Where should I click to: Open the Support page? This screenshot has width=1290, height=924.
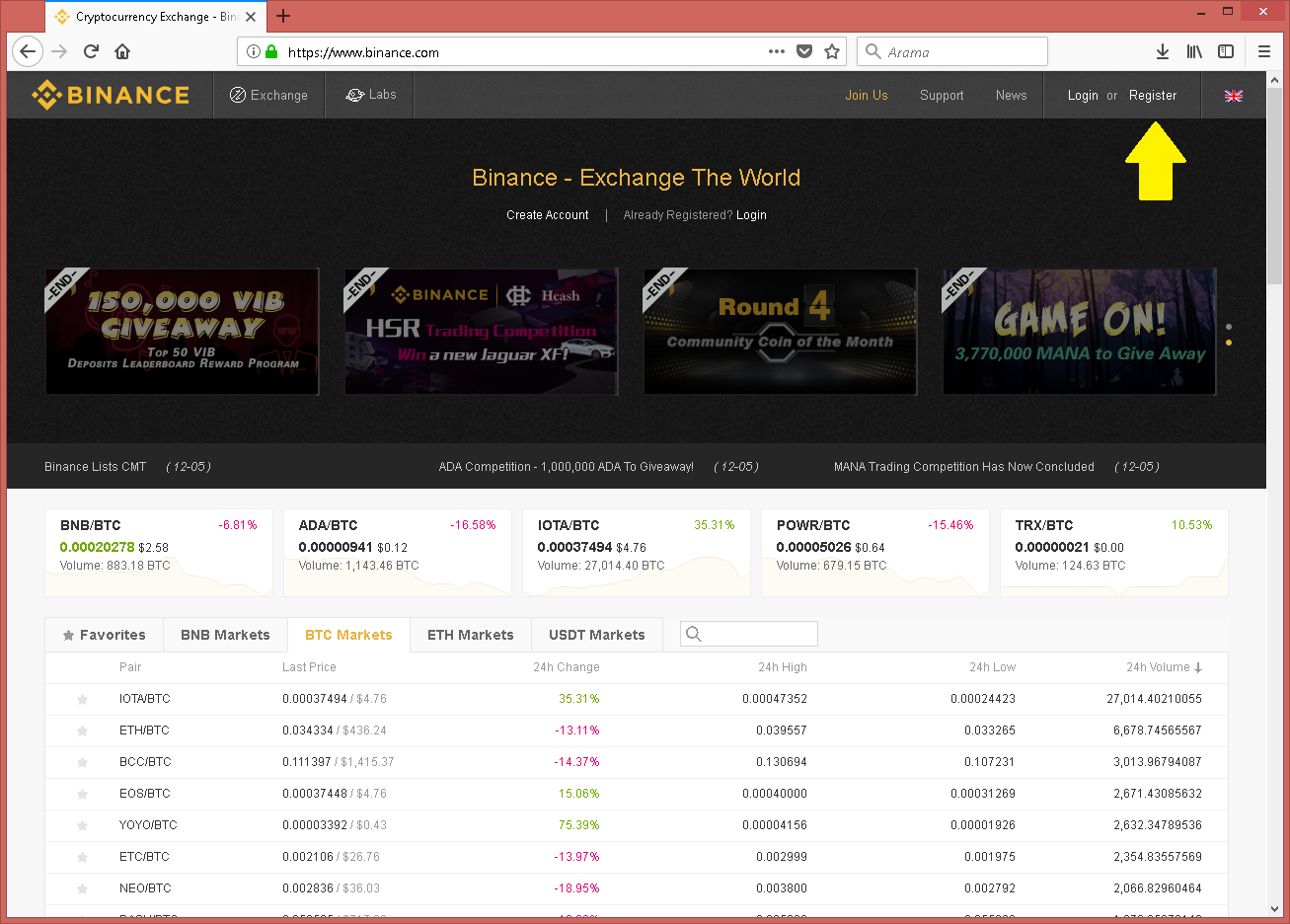pos(942,96)
